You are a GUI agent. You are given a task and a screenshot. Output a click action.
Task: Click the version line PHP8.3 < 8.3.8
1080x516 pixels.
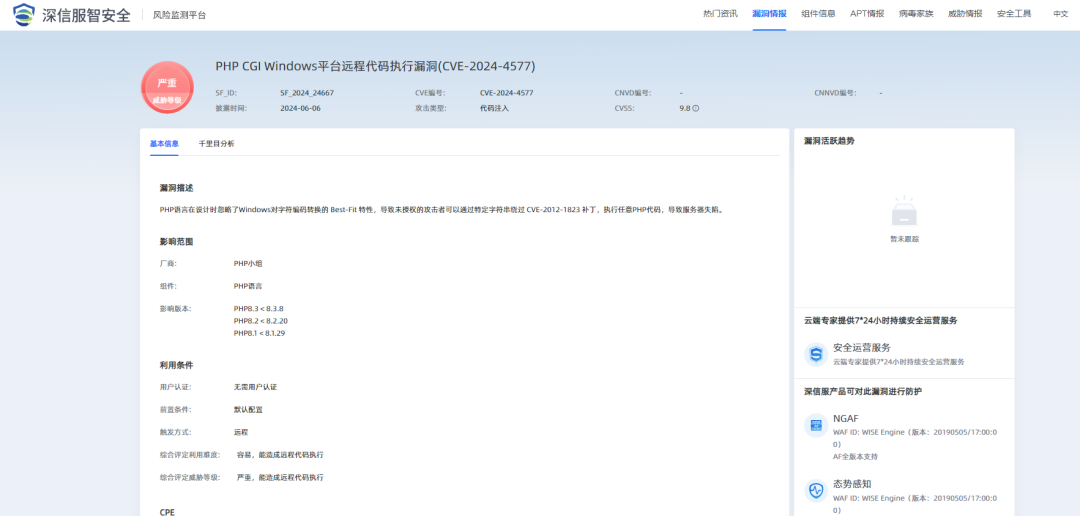(x=258, y=309)
